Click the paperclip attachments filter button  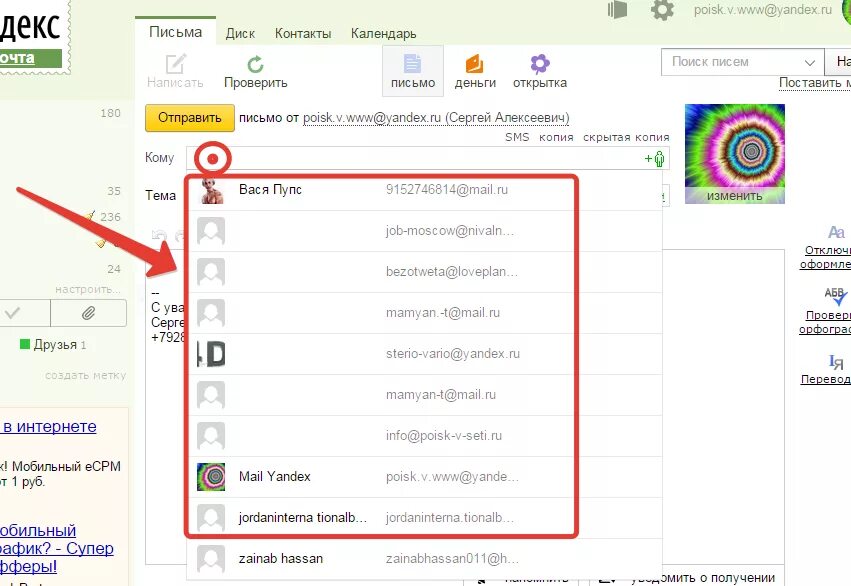[x=88, y=313]
